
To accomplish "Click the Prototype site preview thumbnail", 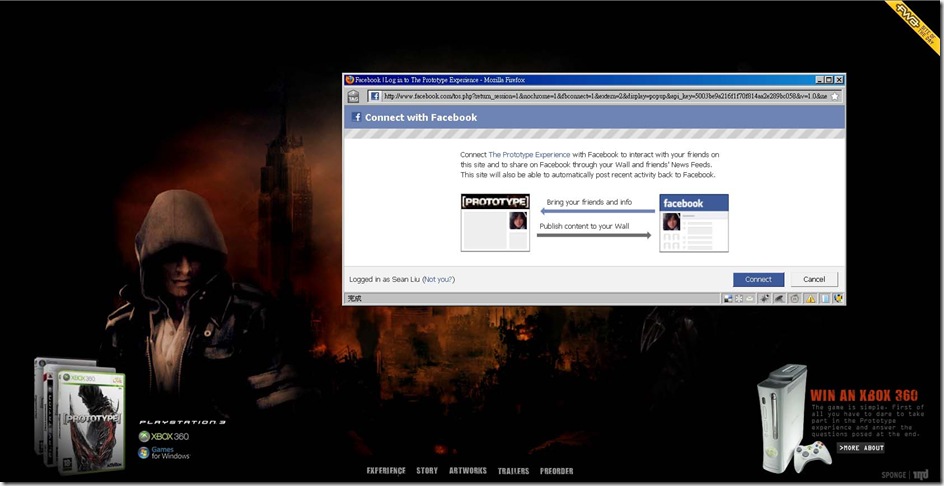I will pyautogui.click(x=495, y=223).
